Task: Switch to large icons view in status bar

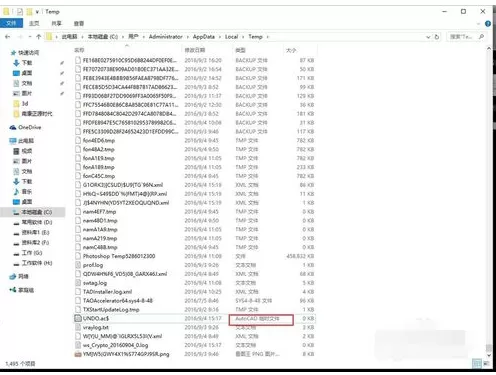Action: click(486, 364)
